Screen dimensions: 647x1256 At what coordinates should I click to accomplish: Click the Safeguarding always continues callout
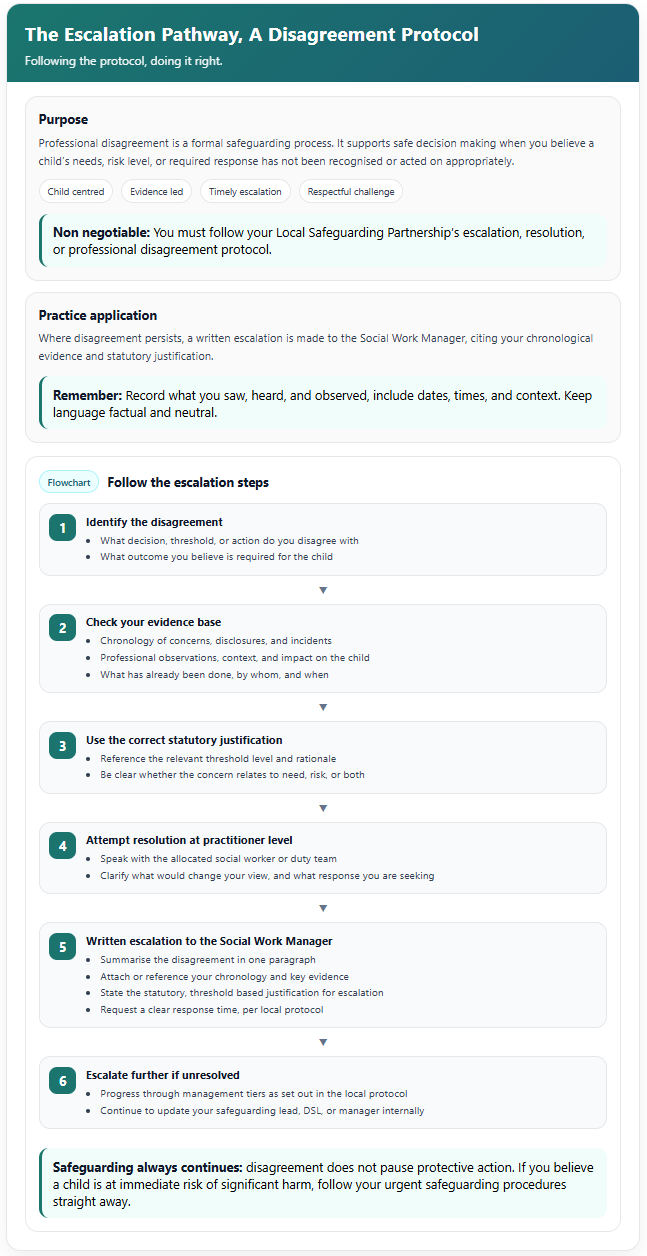pos(323,1184)
